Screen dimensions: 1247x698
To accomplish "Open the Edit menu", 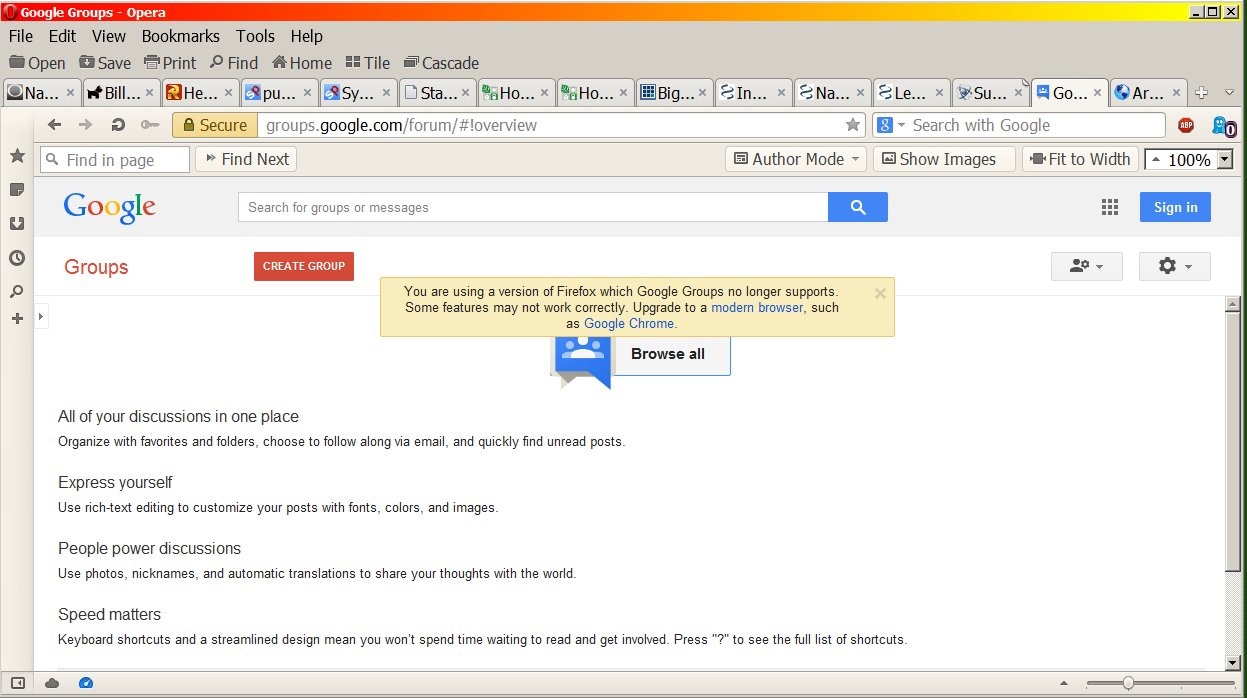I will pyautogui.click(x=62, y=36).
